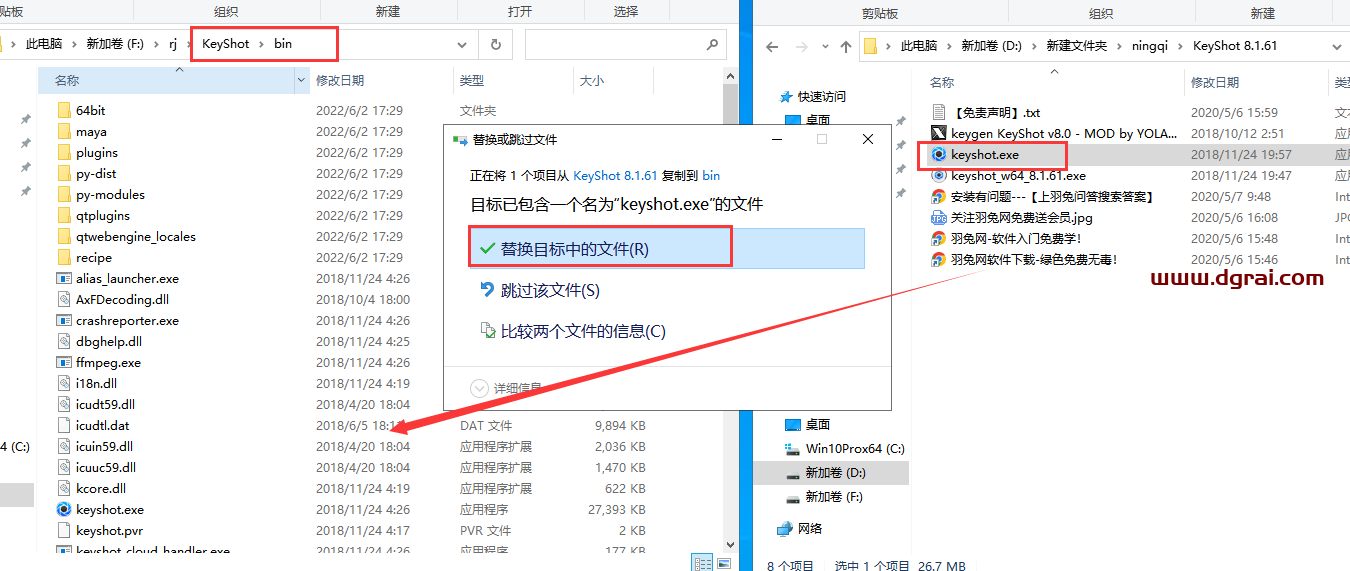
Task: Select the maya folder icon
Action: pos(64,132)
